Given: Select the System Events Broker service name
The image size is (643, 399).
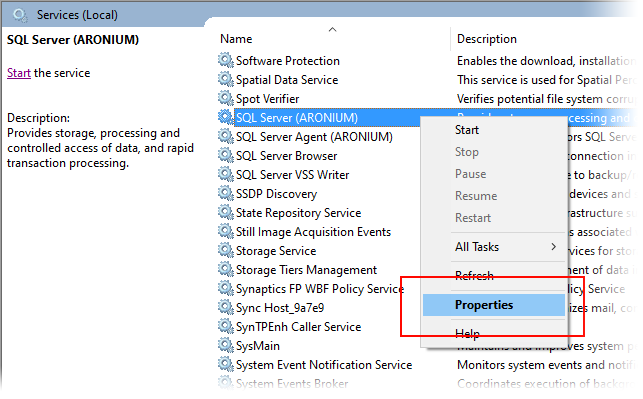Looking at the screenshot, I should coord(292,383).
